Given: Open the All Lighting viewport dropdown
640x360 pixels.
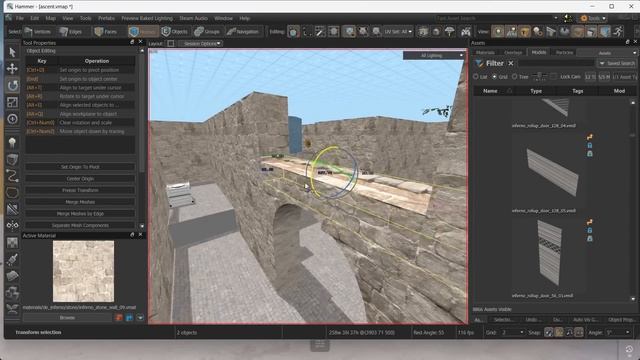Looking at the screenshot, I should tap(434, 56).
